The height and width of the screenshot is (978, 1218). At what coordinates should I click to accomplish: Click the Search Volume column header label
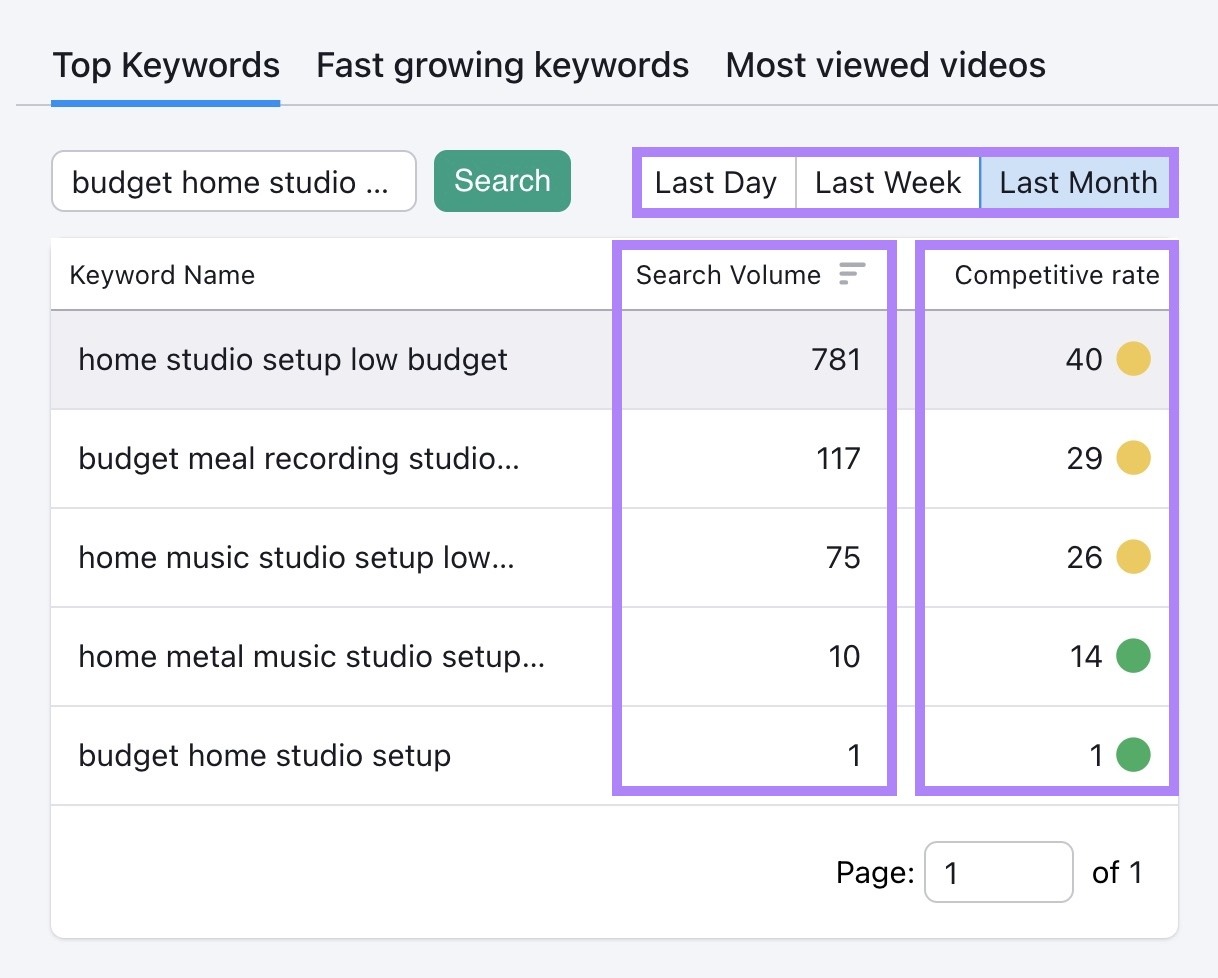coord(728,275)
